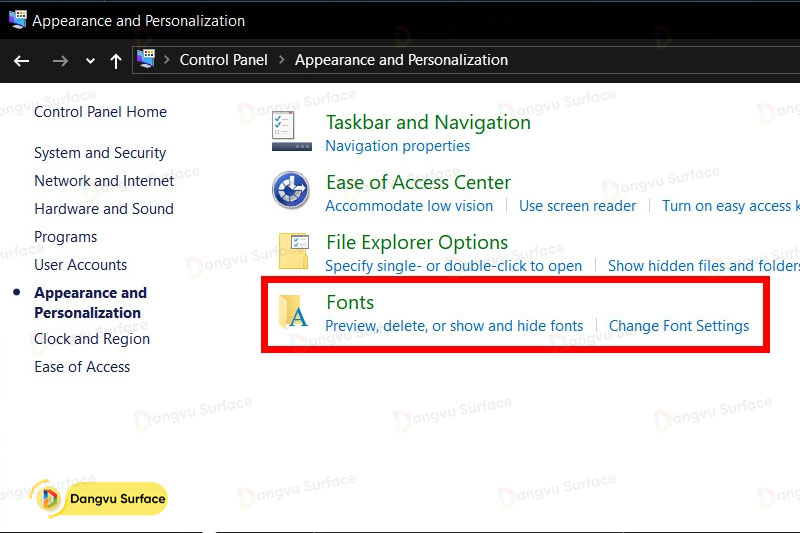Open Hardware and Sound category

[104, 209]
